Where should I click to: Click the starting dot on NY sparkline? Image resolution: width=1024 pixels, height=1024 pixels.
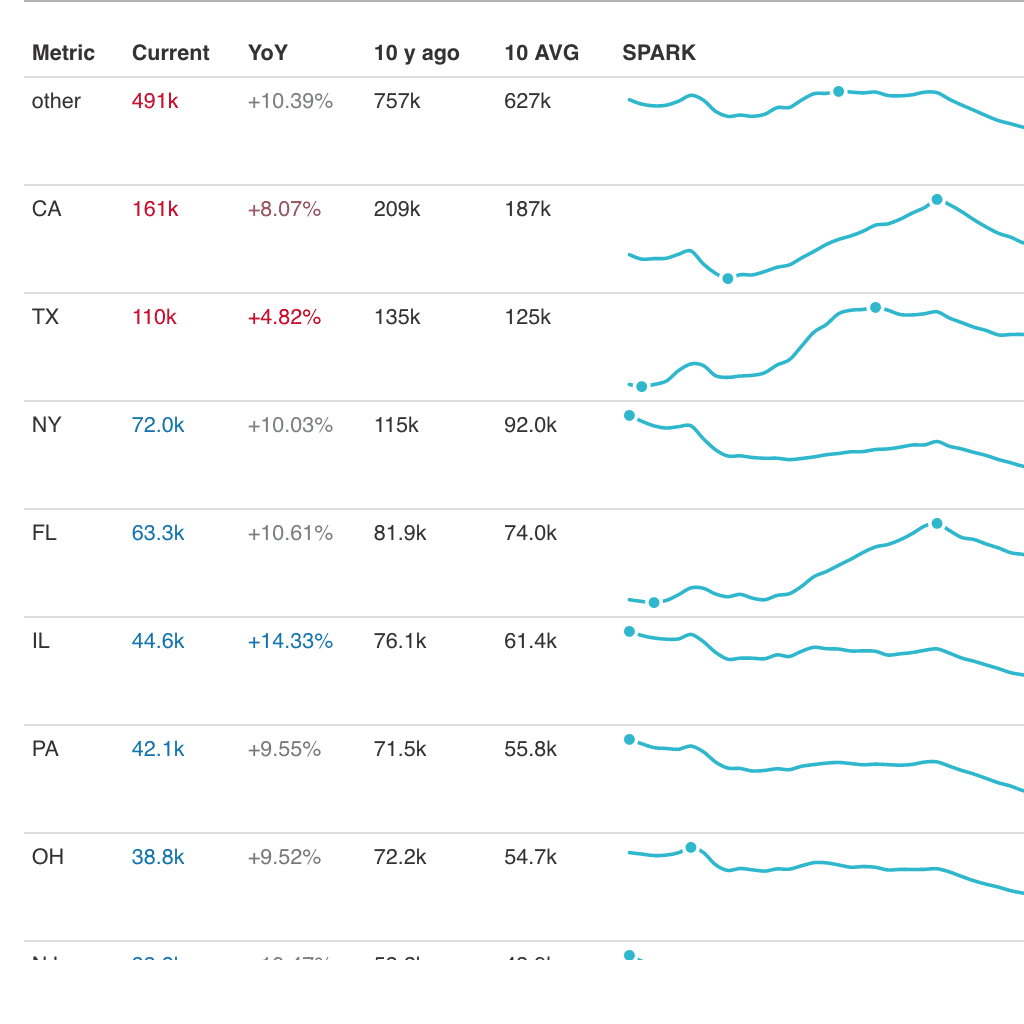[630, 415]
